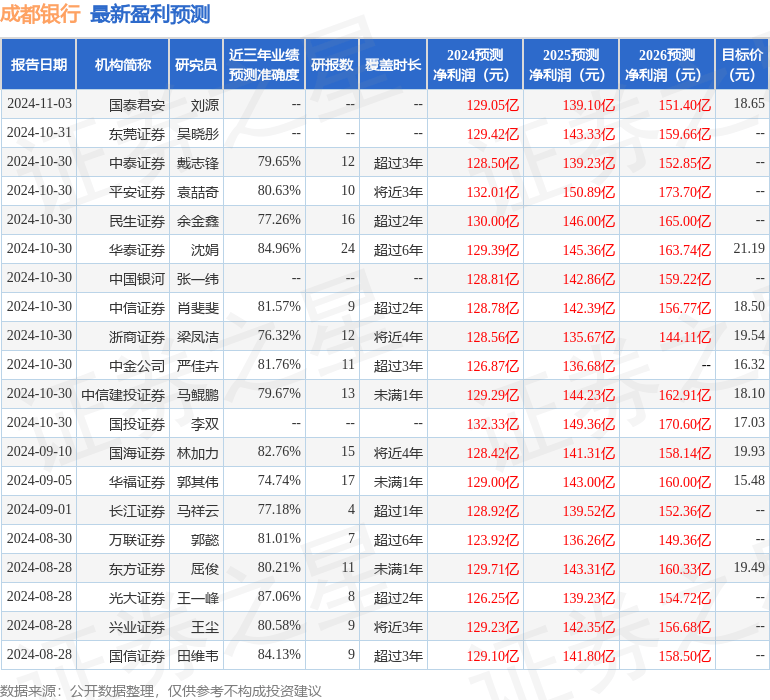The width and height of the screenshot is (770, 700).
Task: Select institution 长江证券
Action: [137, 510]
